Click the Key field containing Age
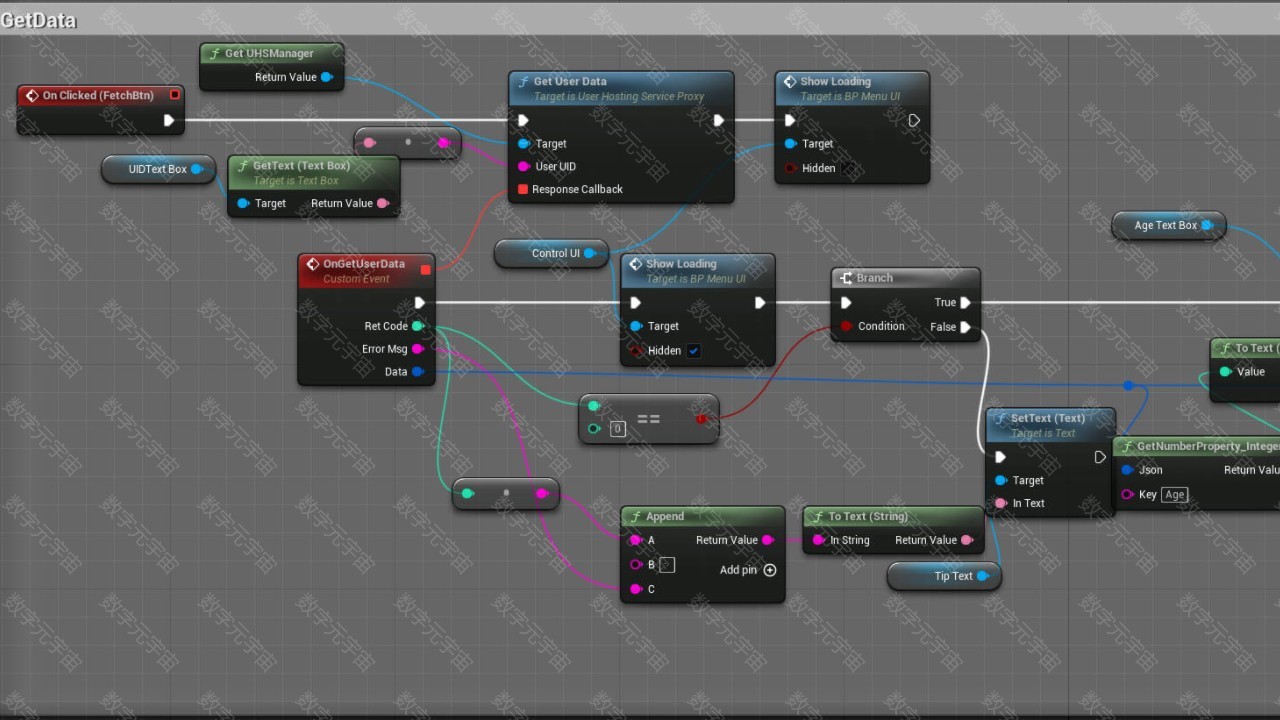Screen dimensions: 1280x720 click(1175, 494)
